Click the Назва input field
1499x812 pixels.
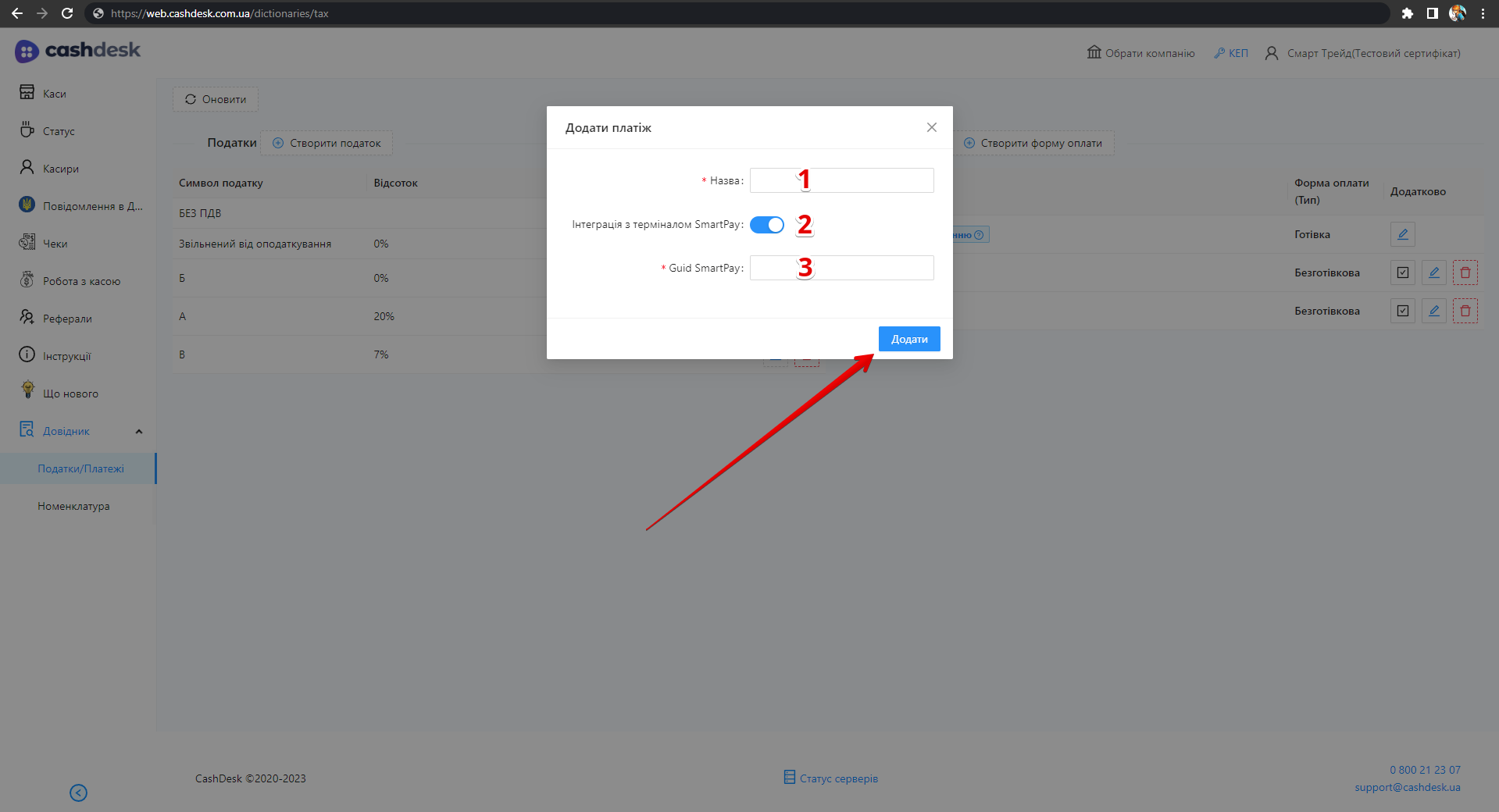tap(841, 180)
